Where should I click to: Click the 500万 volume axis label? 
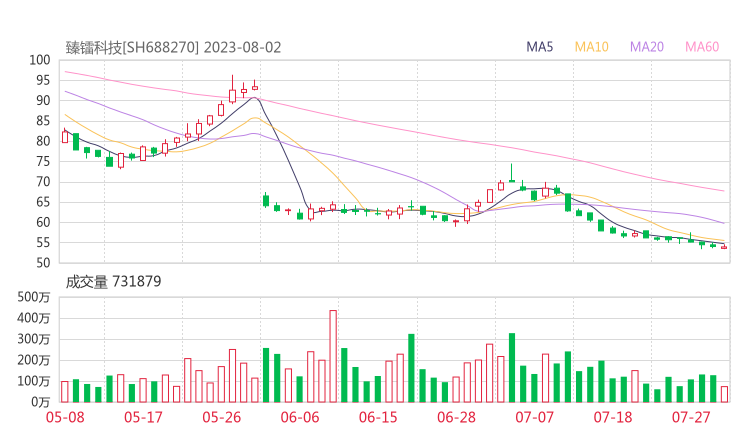pos(34,297)
